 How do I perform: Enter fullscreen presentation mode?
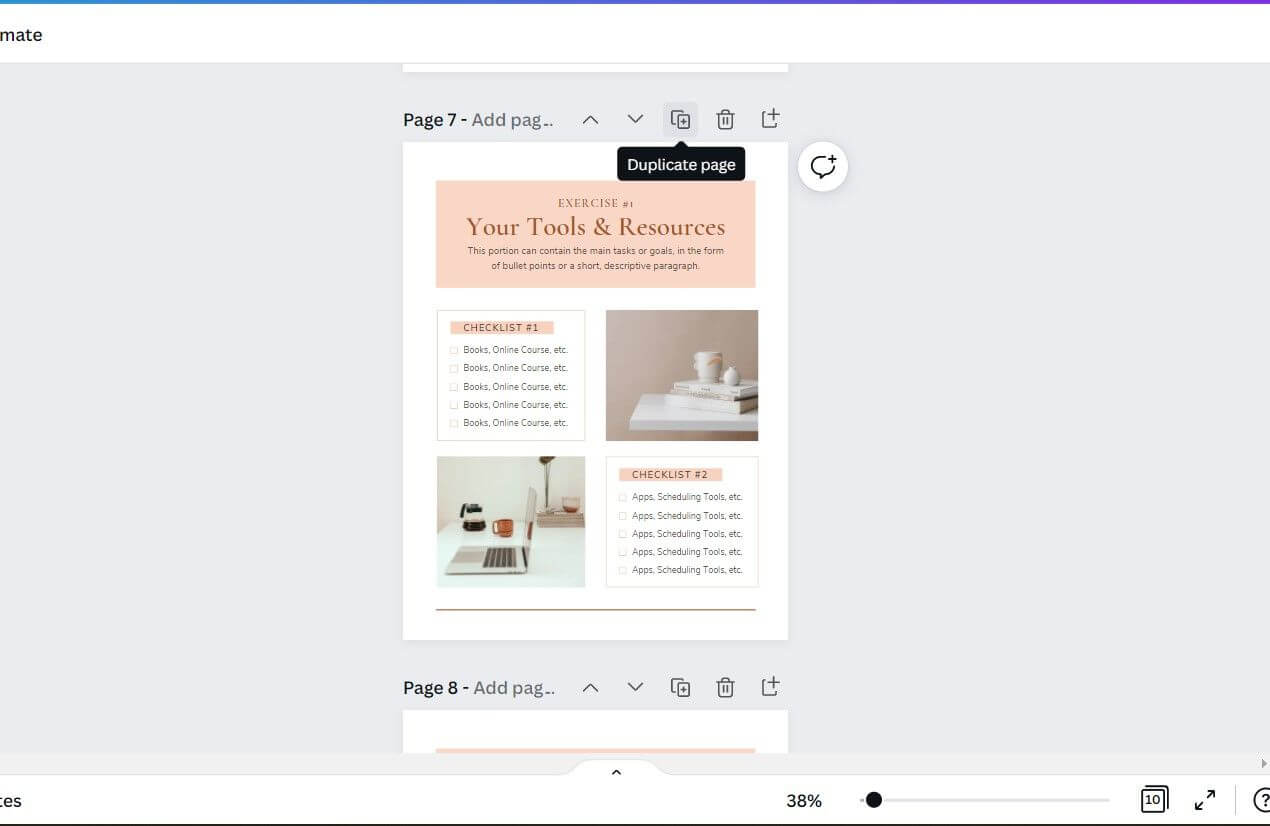[x=1205, y=800]
